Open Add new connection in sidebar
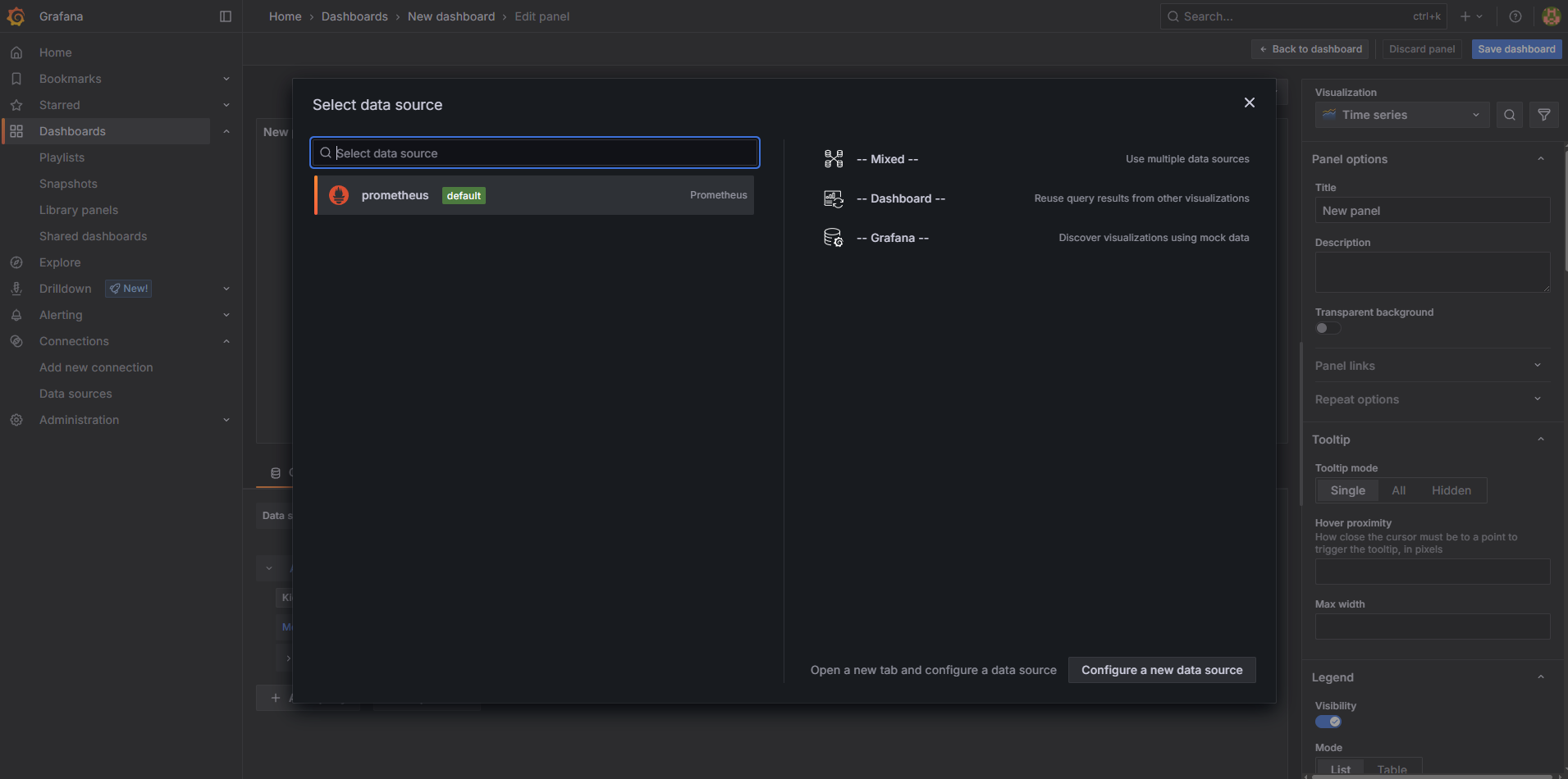This screenshot has width=1568, height=779. pos(96,367)
